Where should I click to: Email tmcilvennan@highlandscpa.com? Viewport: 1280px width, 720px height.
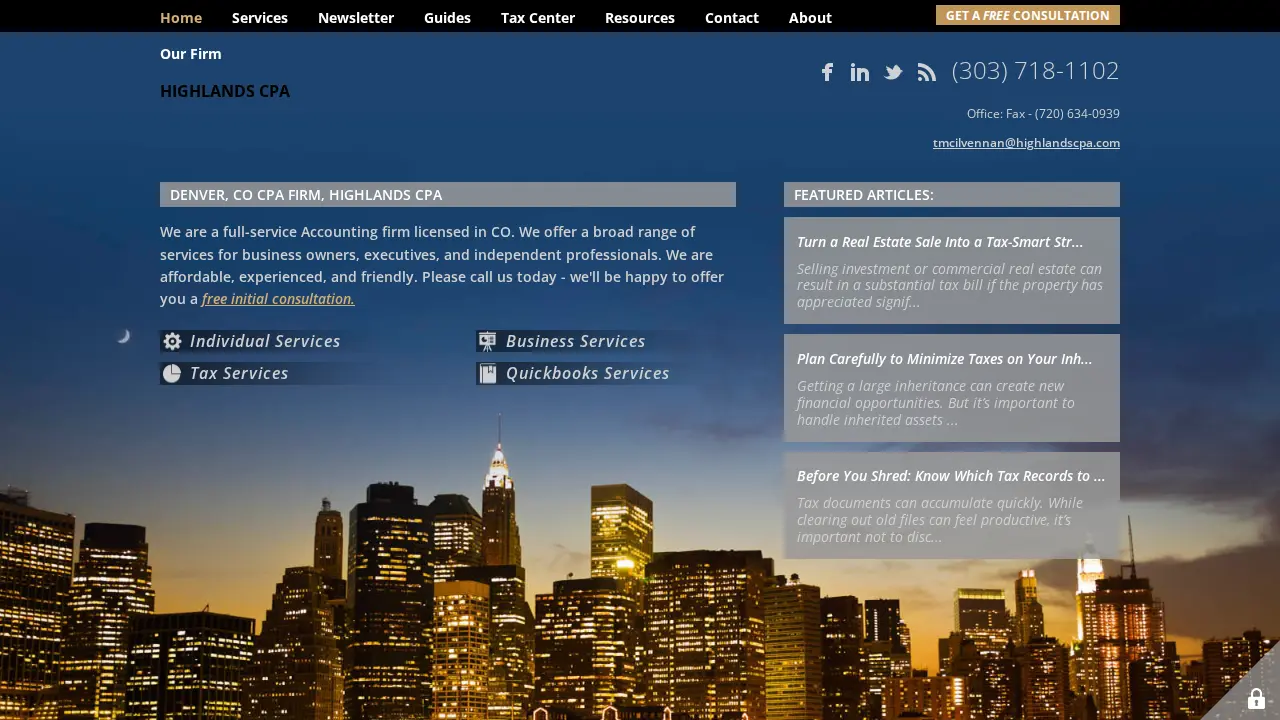1026,143
